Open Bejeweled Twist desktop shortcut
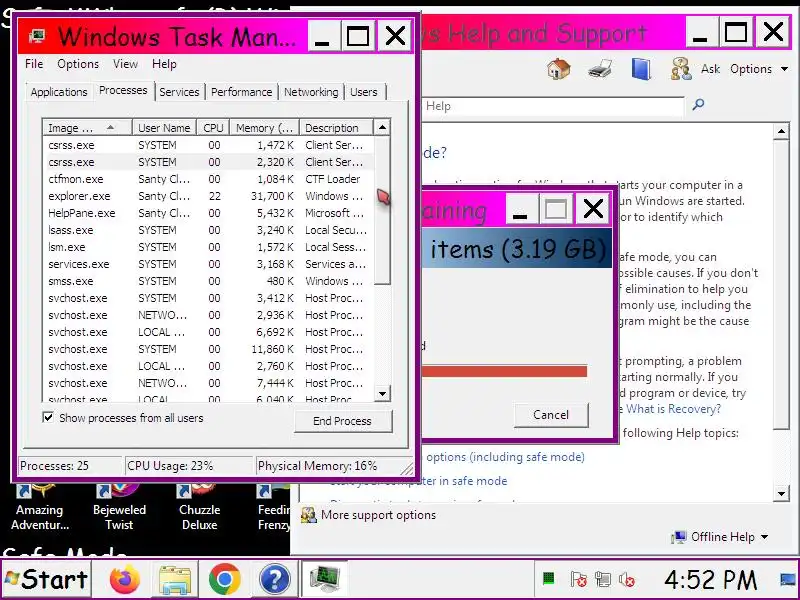This screenshot has height=600, width=800. click(x=119, y=508)
